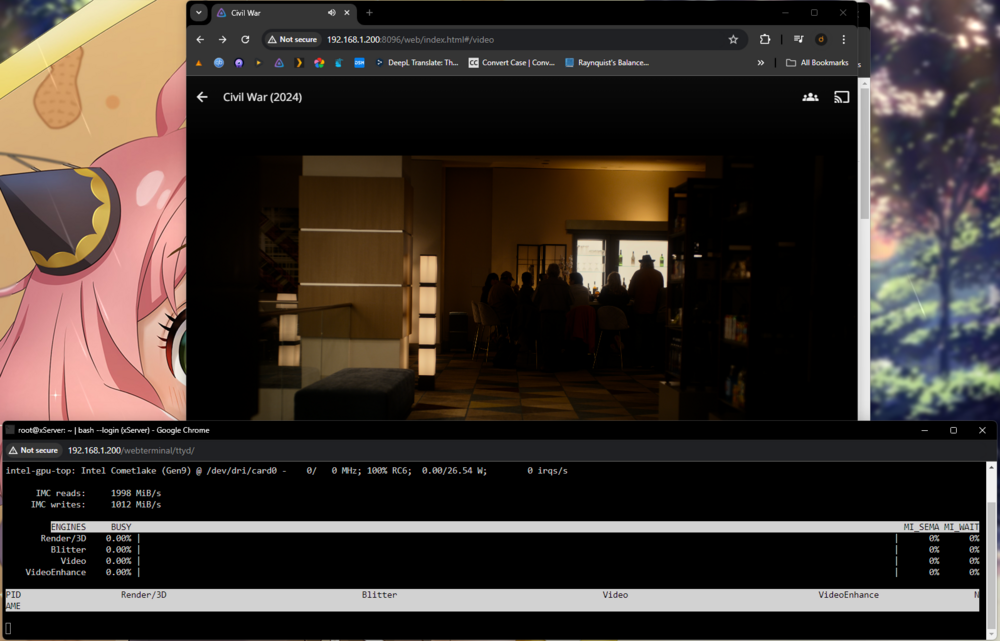Click browser forward arrow in Civil War window

pos(223,40)
